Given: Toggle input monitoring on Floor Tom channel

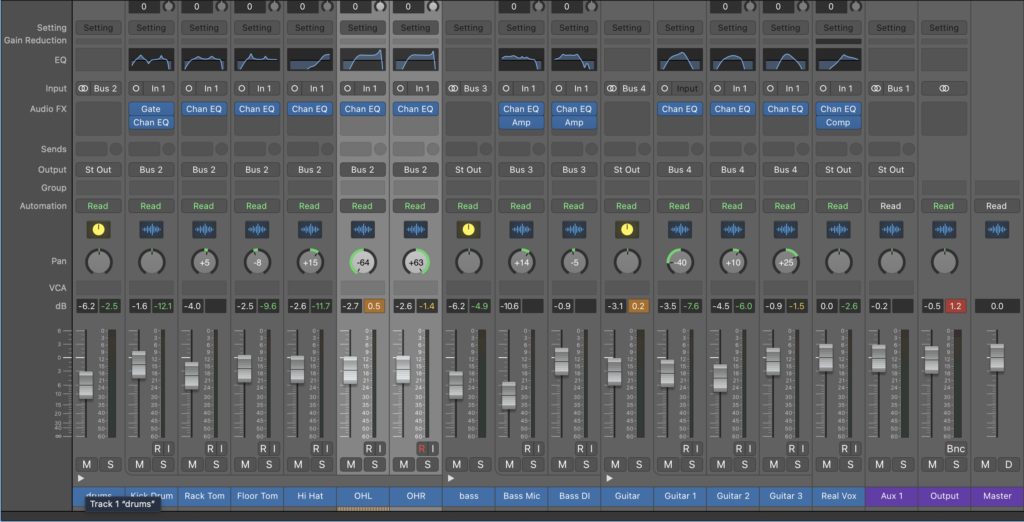Looking at the screenshot, I should [272, 448].
